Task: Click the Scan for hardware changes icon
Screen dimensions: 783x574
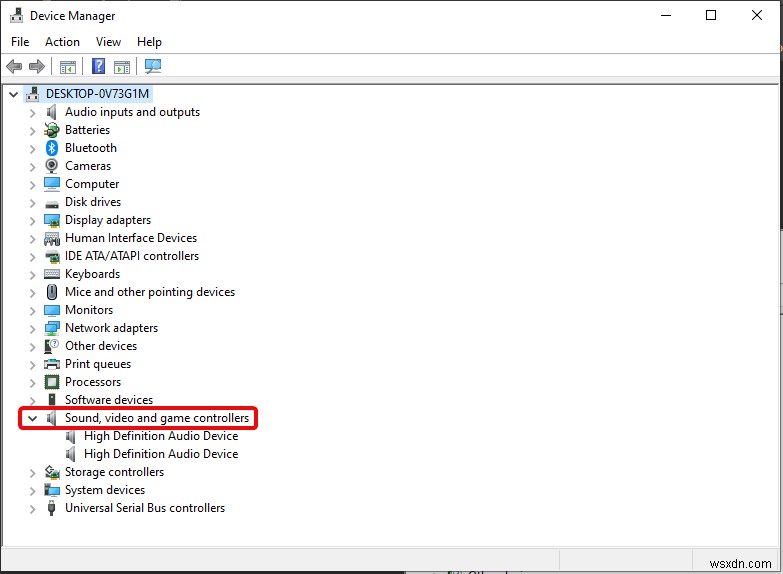Action: pos(153,66)
